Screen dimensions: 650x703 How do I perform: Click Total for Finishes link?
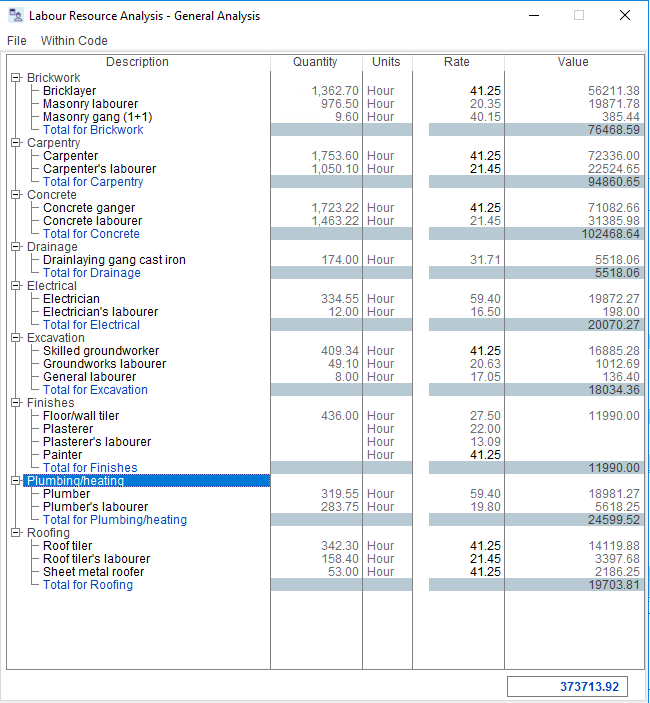[90, 468]
